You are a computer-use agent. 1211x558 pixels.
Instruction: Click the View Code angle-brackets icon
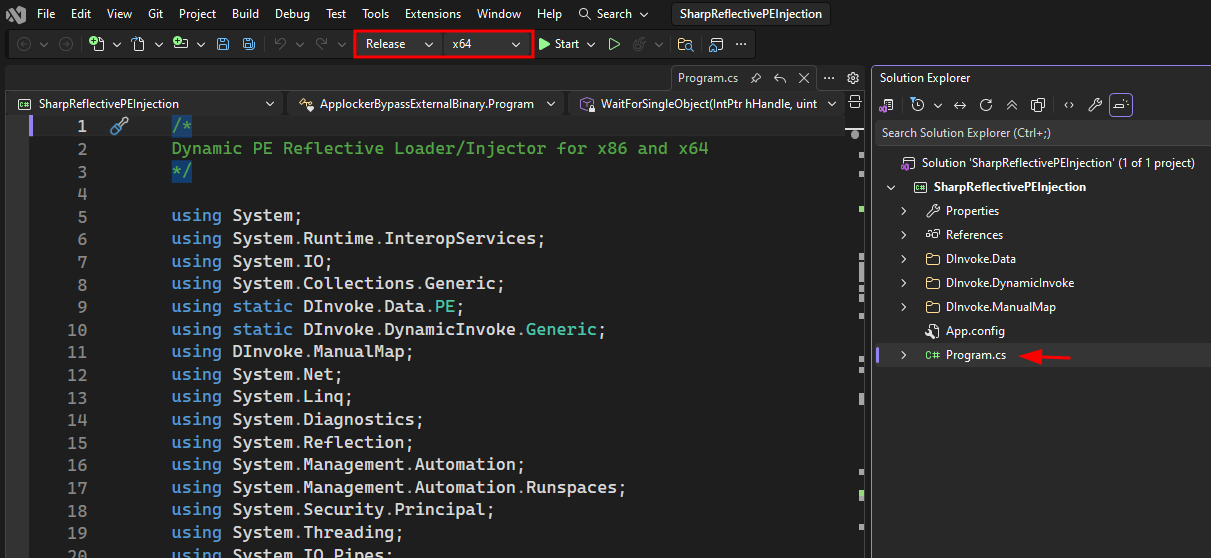click(x=1069, y=105)
